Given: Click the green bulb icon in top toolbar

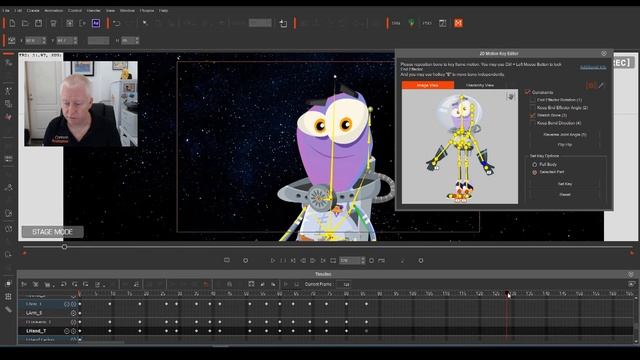Looking at the screenshot, I should (411, 23).
